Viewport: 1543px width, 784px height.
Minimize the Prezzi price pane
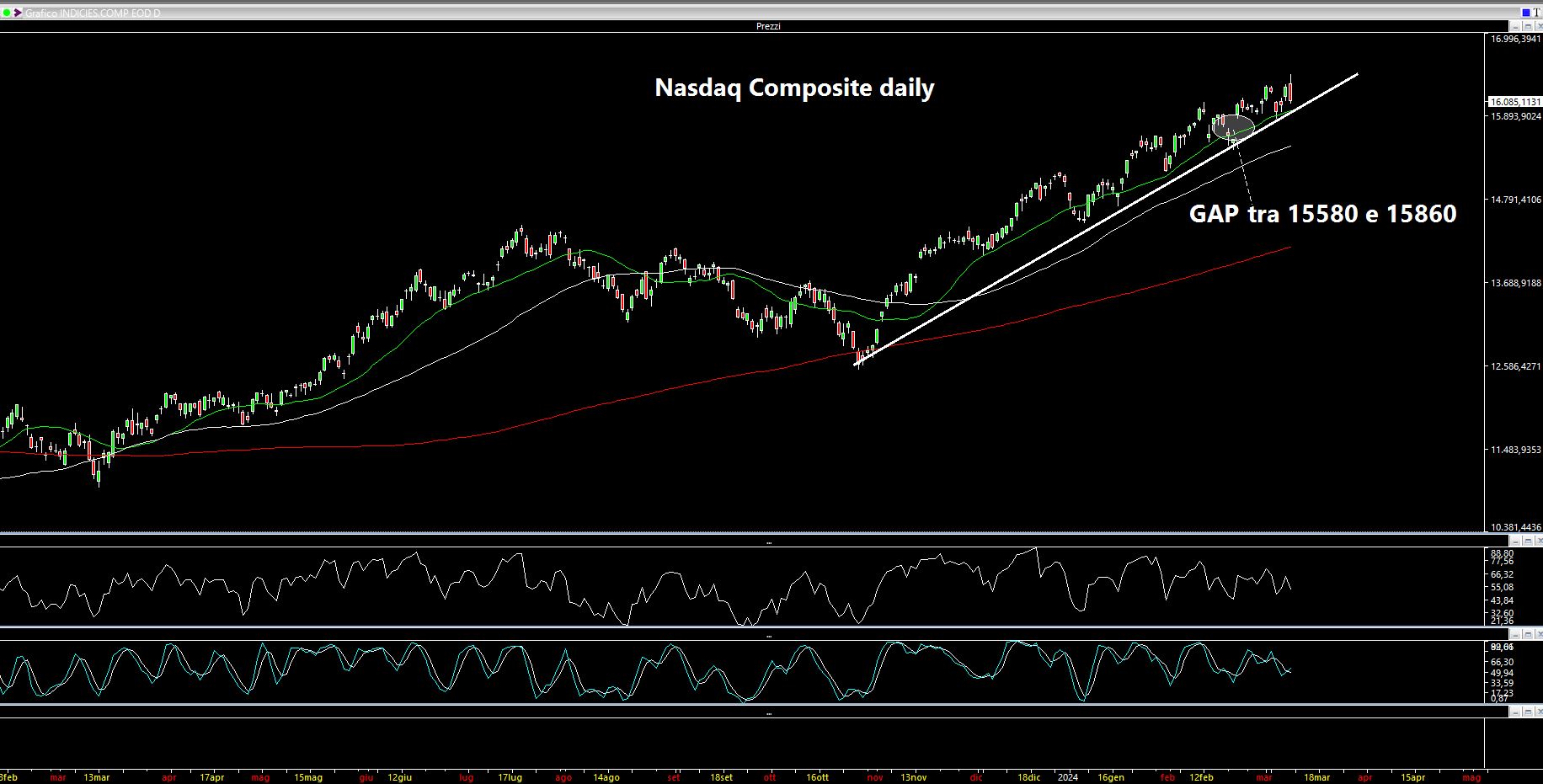click(1515, 26)
